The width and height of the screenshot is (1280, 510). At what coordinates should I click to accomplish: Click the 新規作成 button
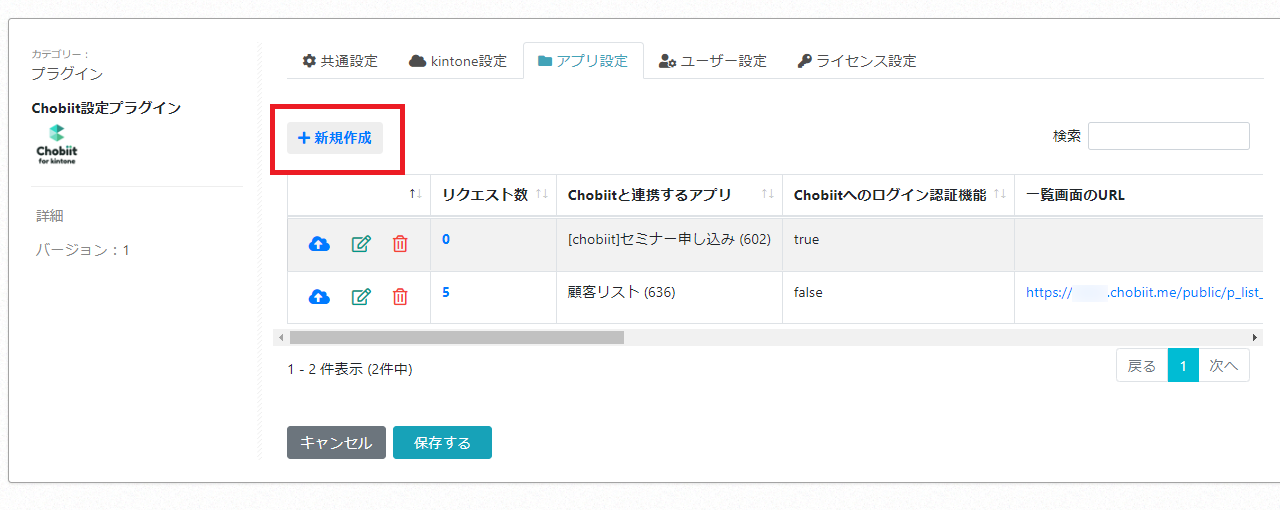pyautogui.click(x=335, y=138)
